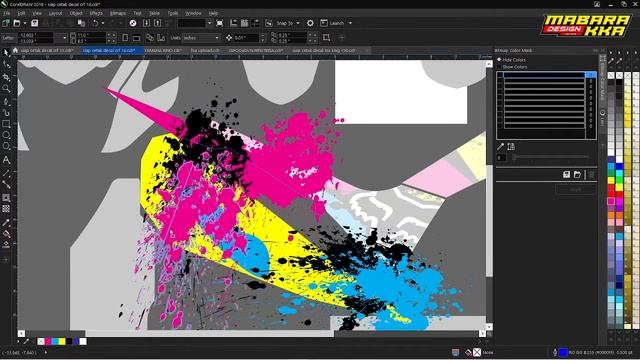The width and height of the screenshot is (640, 360).
Task: Tick the first color mask row checkbox
Action: [500, 75]
